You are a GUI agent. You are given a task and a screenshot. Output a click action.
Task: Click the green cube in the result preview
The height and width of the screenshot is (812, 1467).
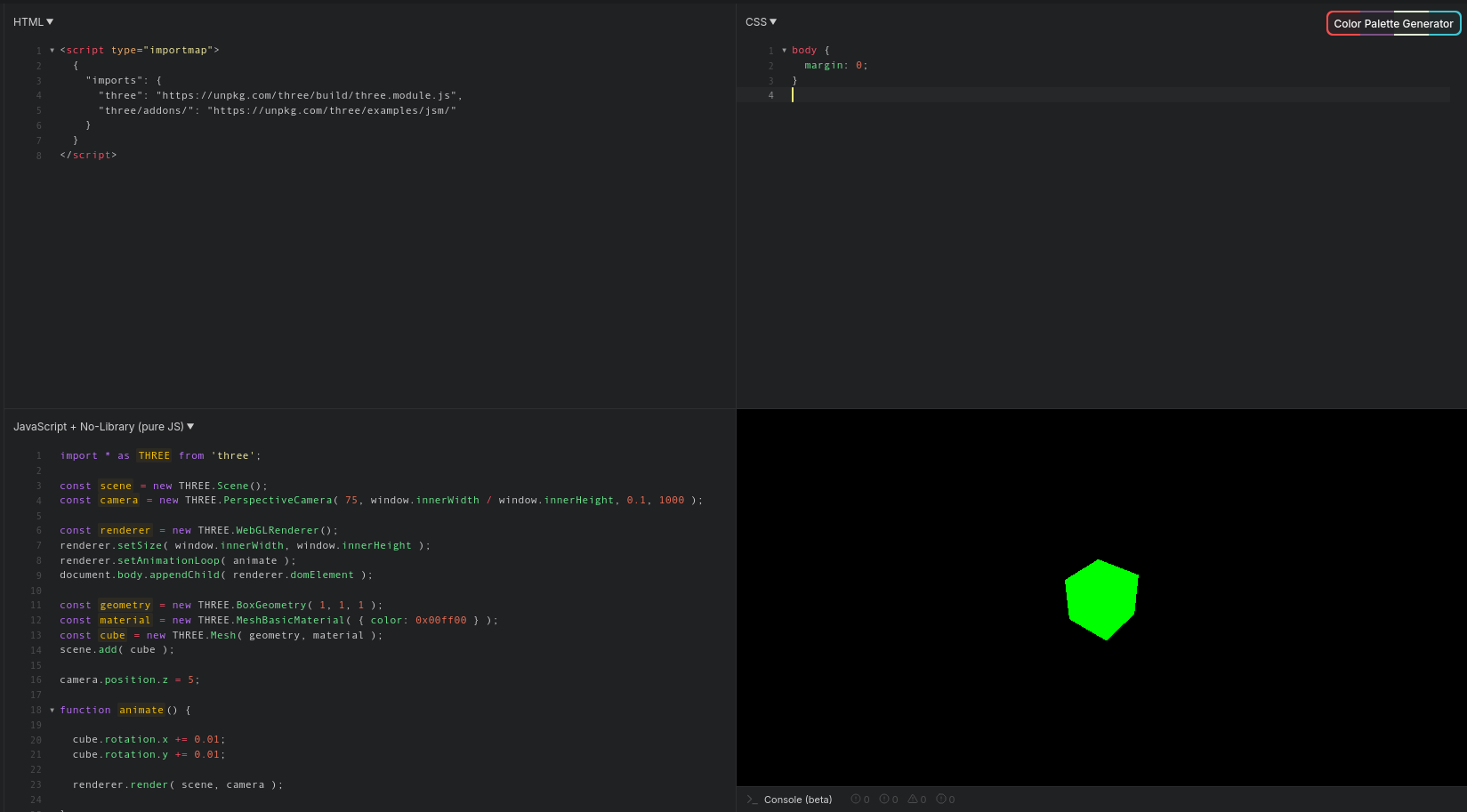(1101, 599)
